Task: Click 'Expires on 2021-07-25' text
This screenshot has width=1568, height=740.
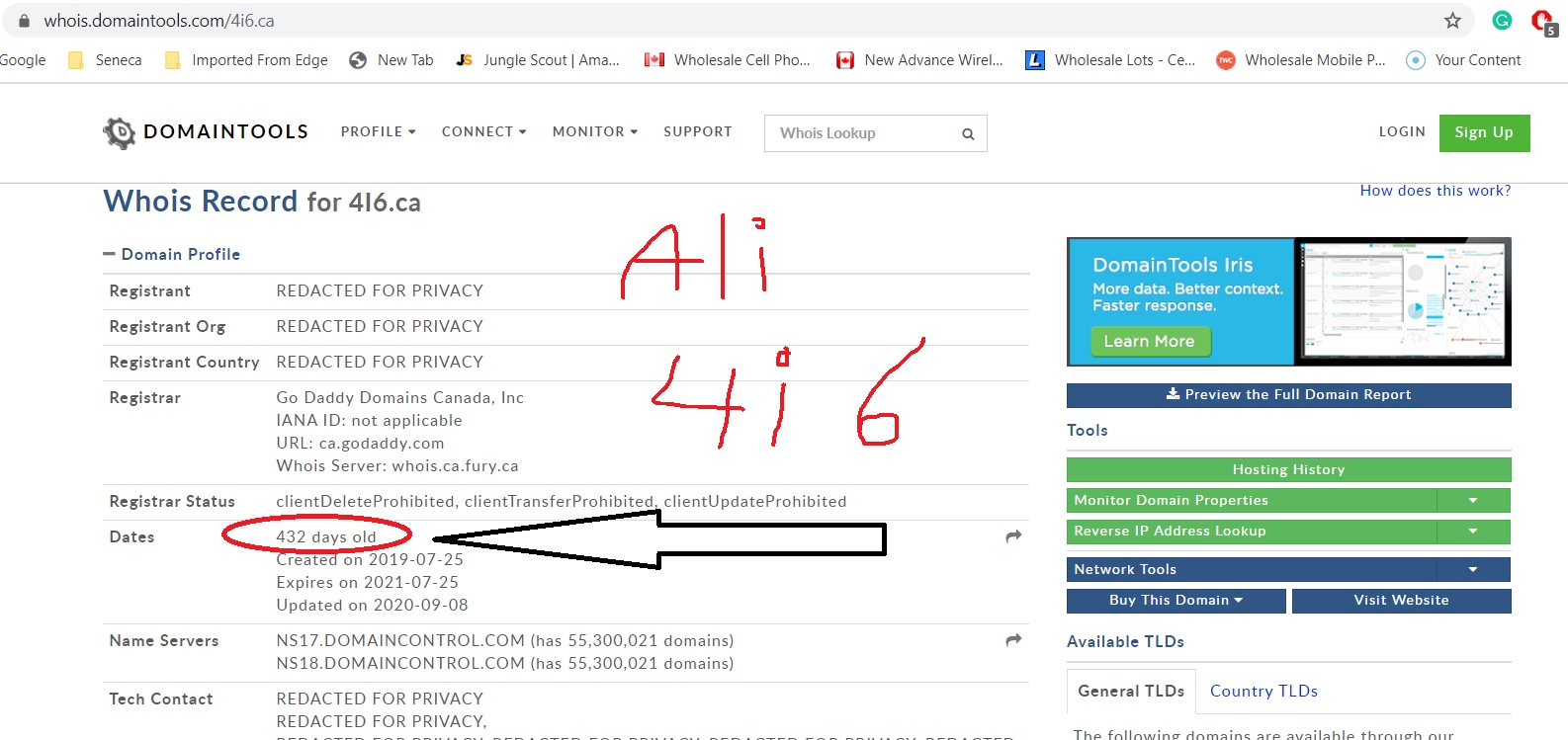Action: [x=368, y=582]
